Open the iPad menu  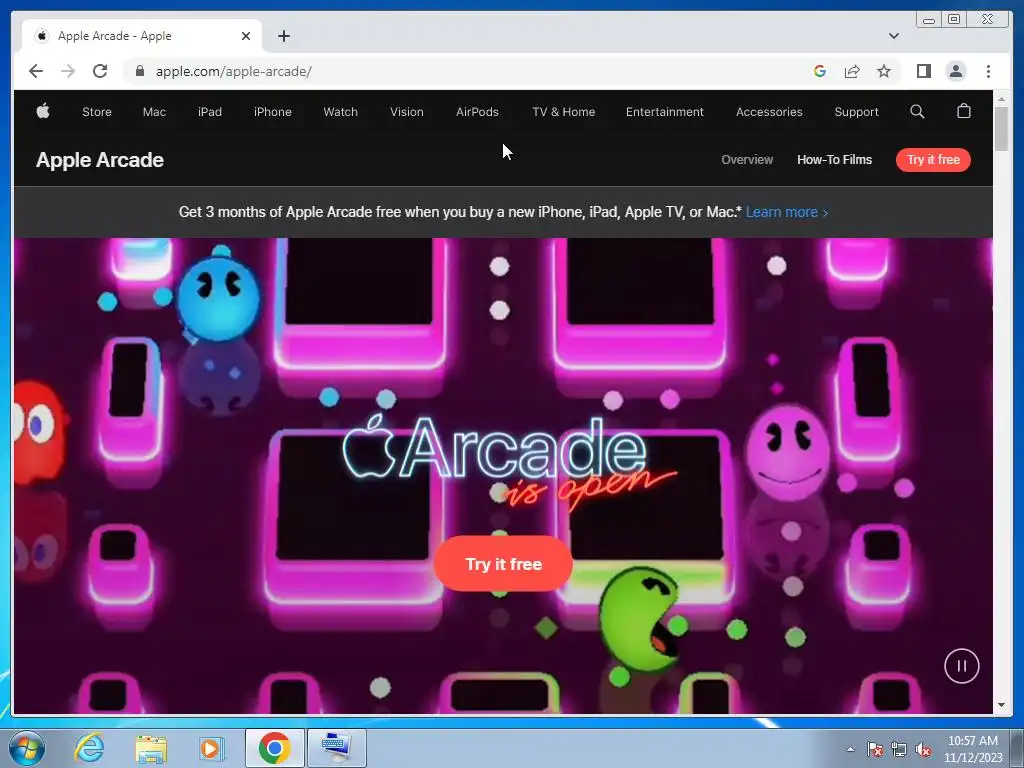point(210,112)
